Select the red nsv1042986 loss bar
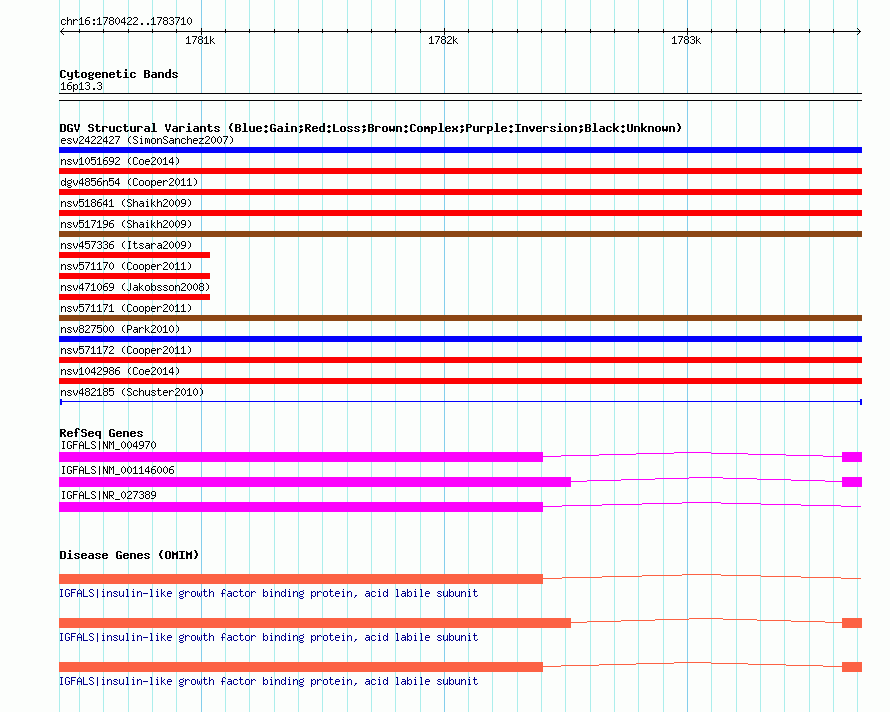This screenshot has height=712, width=890. [460, 381]
